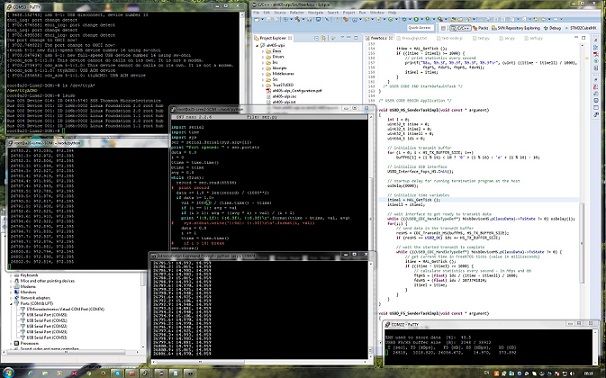Click the Open Perspective icon in Eclipse
606x378 pixels.
coord(444,28)
